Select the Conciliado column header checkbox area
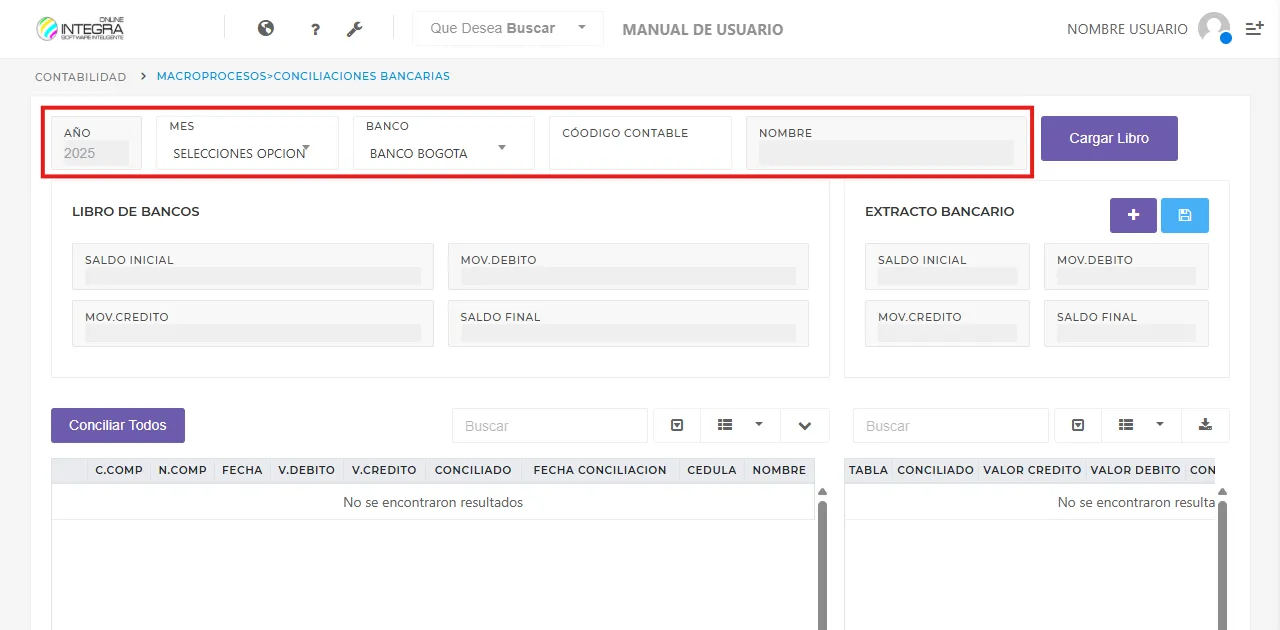Image resolution: width=1280 pixels, height=630 pixels. coord(474,470)
